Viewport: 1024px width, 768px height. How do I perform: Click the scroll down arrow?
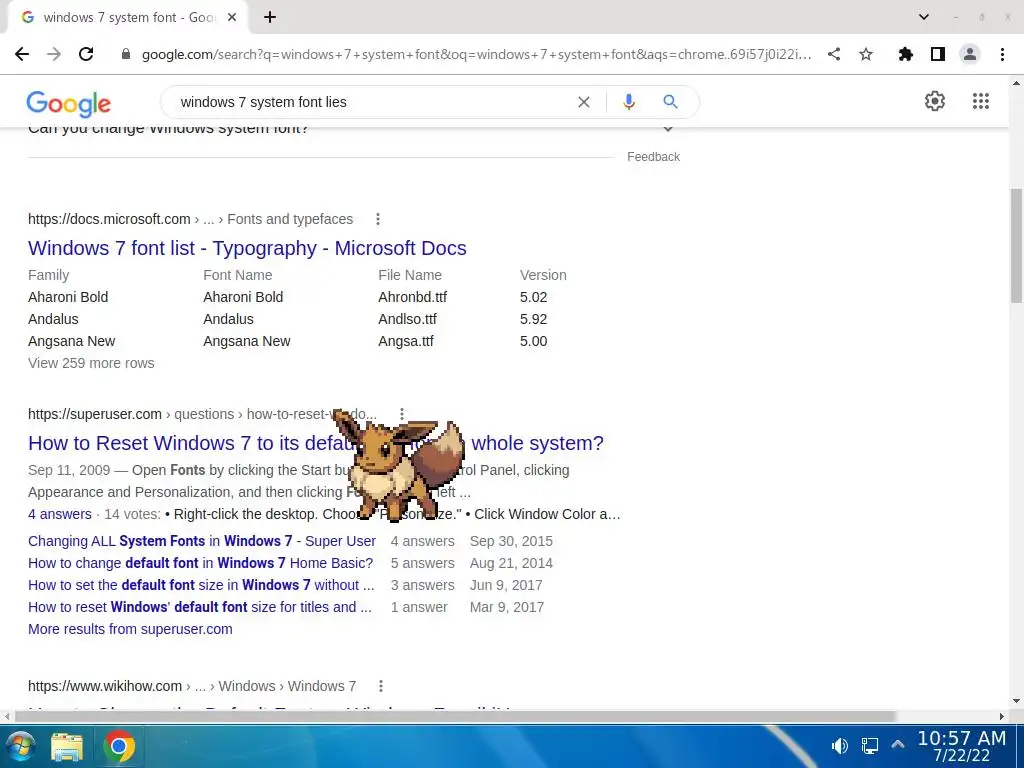(x=1016, y=700)
